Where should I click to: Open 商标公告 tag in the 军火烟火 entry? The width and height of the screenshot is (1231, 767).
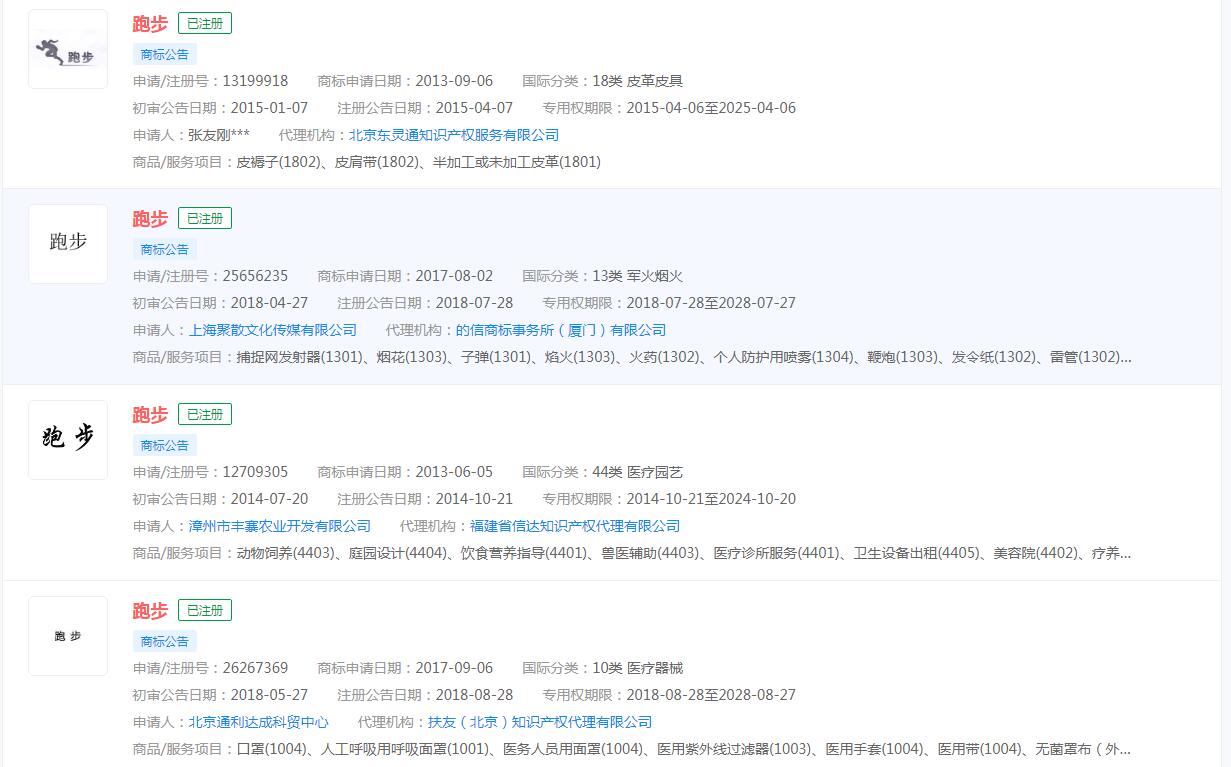(165, 249)
